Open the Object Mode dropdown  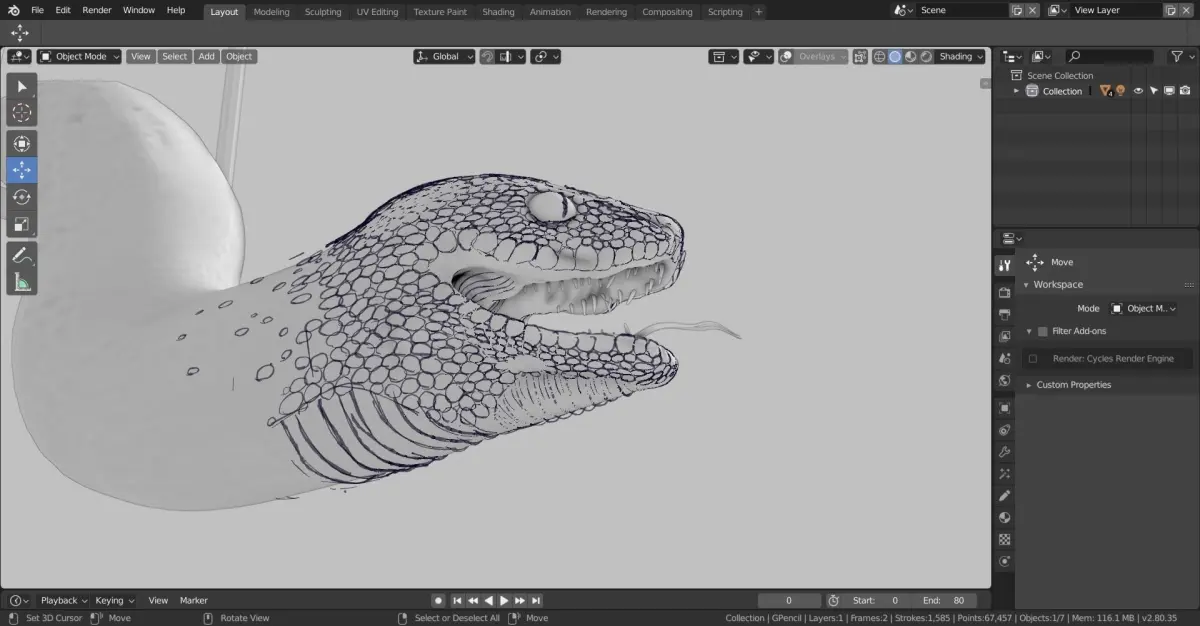[x=79, y=57]
